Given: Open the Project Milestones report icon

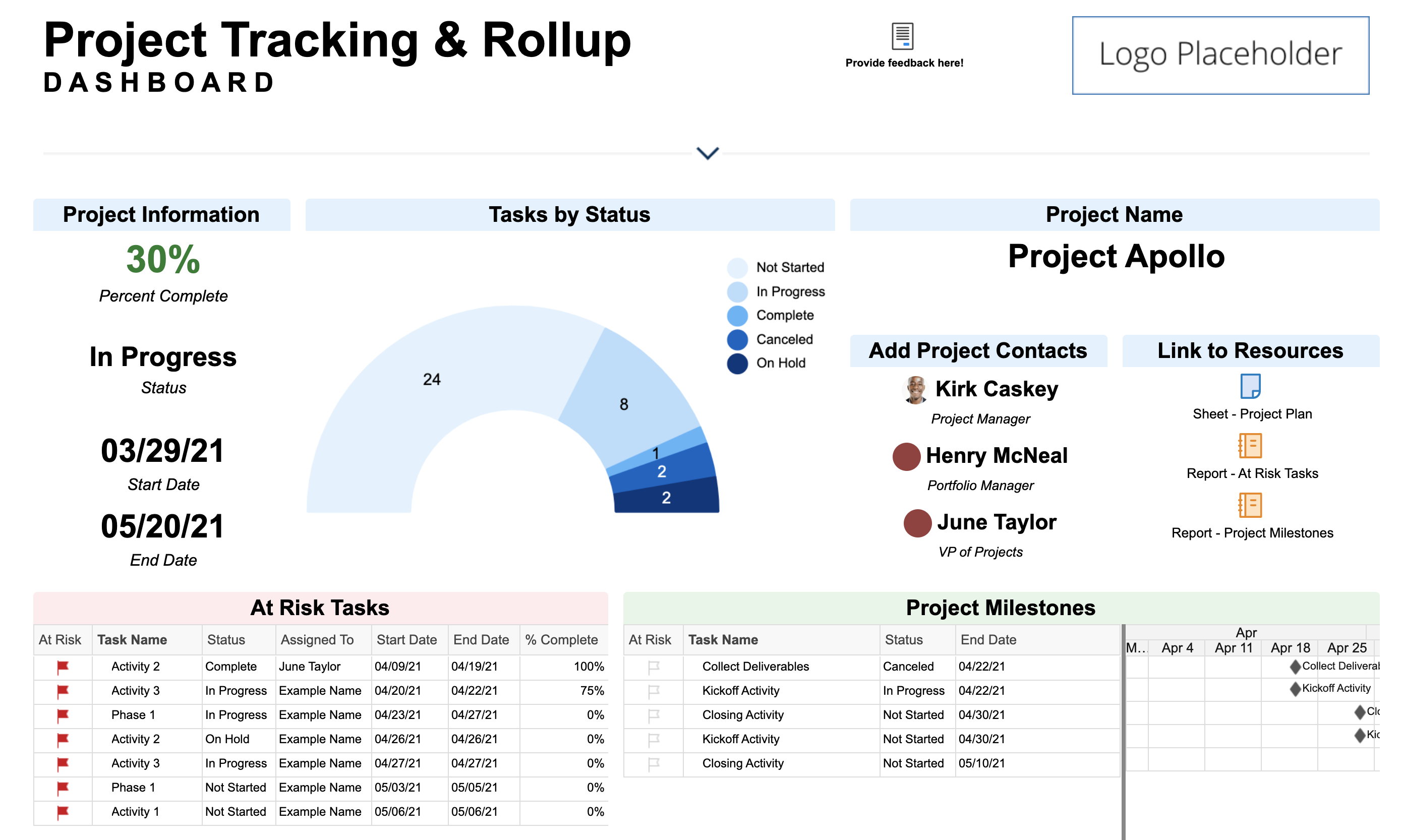Looking at the screenshot, I should click(1250, 505).
